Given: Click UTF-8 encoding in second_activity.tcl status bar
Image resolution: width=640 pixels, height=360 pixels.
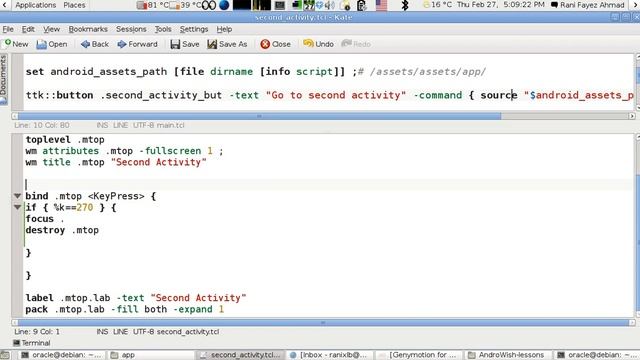Looking at the screenshot, I should pos(144,332).
